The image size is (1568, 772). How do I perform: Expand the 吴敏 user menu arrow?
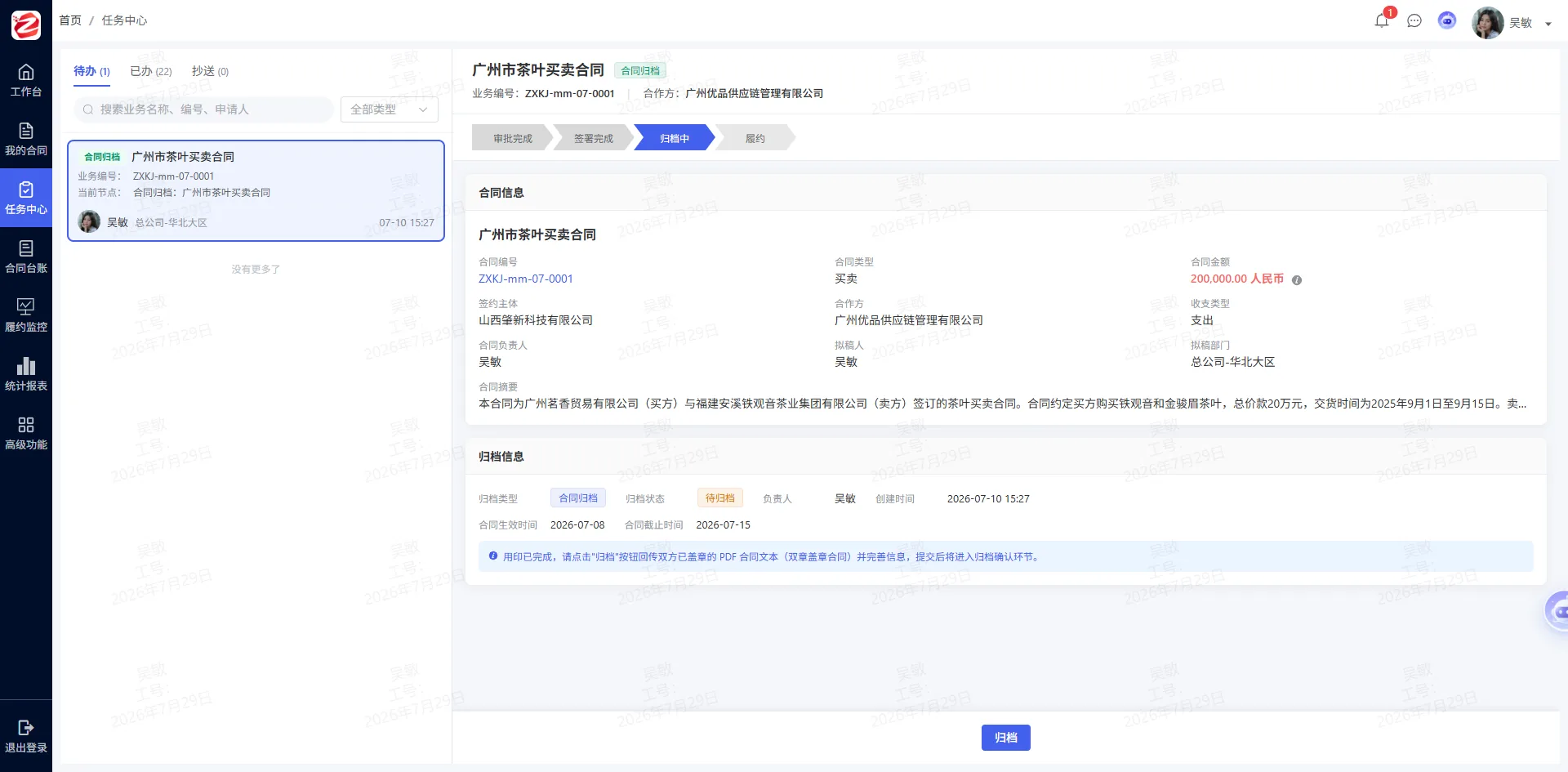click(1548, 24)
